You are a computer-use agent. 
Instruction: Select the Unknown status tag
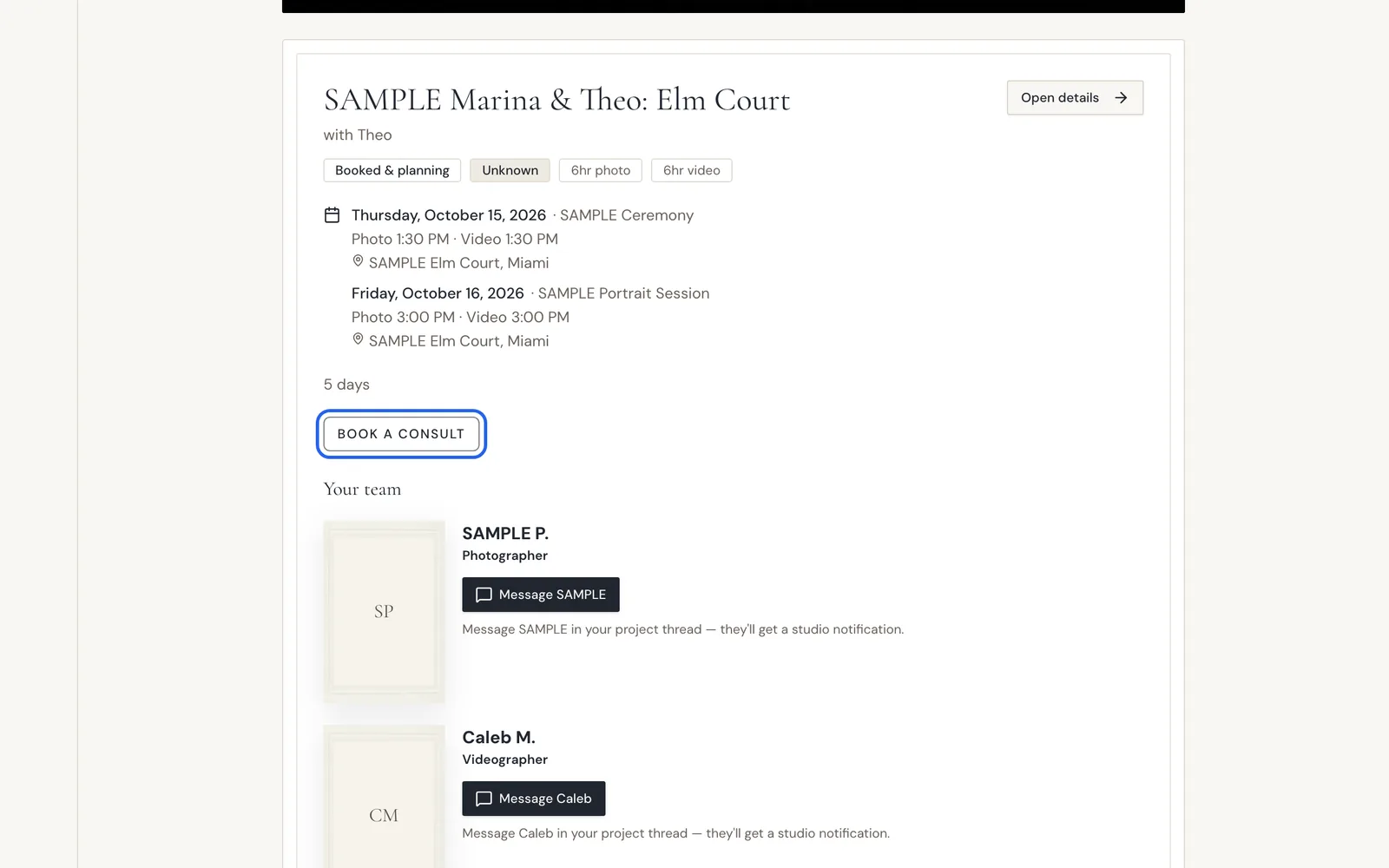click(510, 170)
